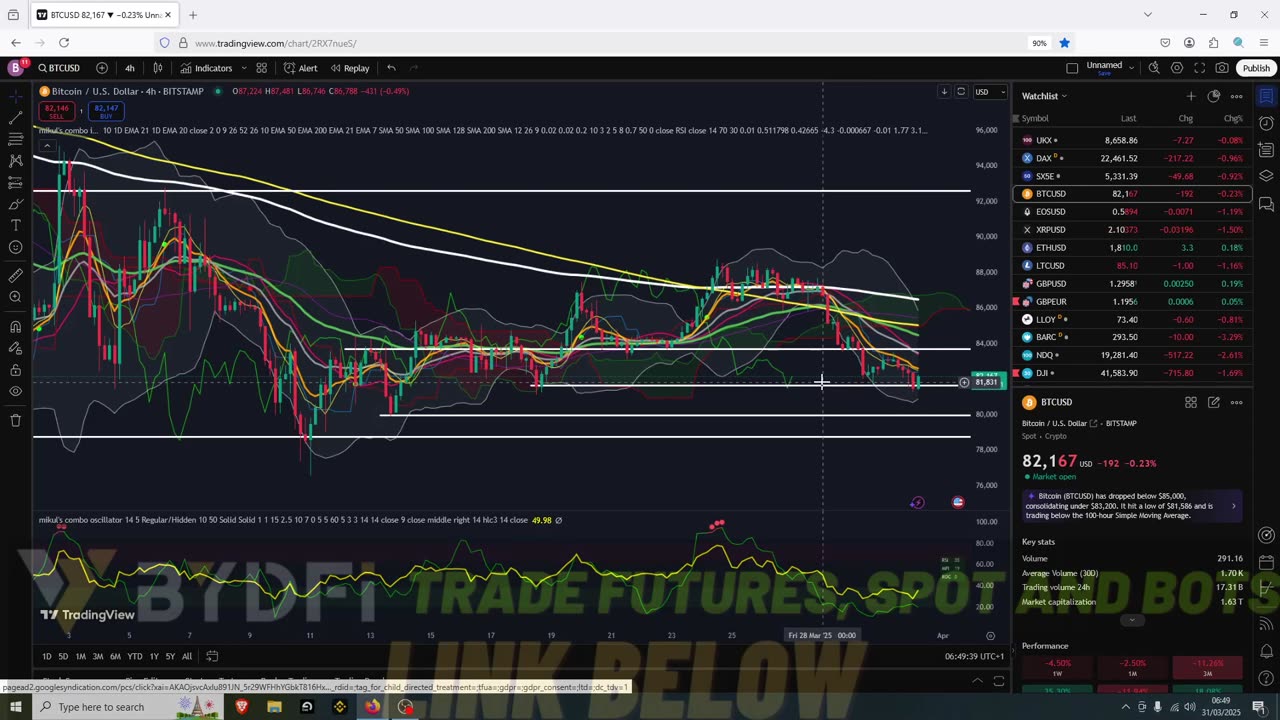The height and width of the screenshot is (720, 1280).
Task: Select the text annotation tool
Action: (15, 226)
